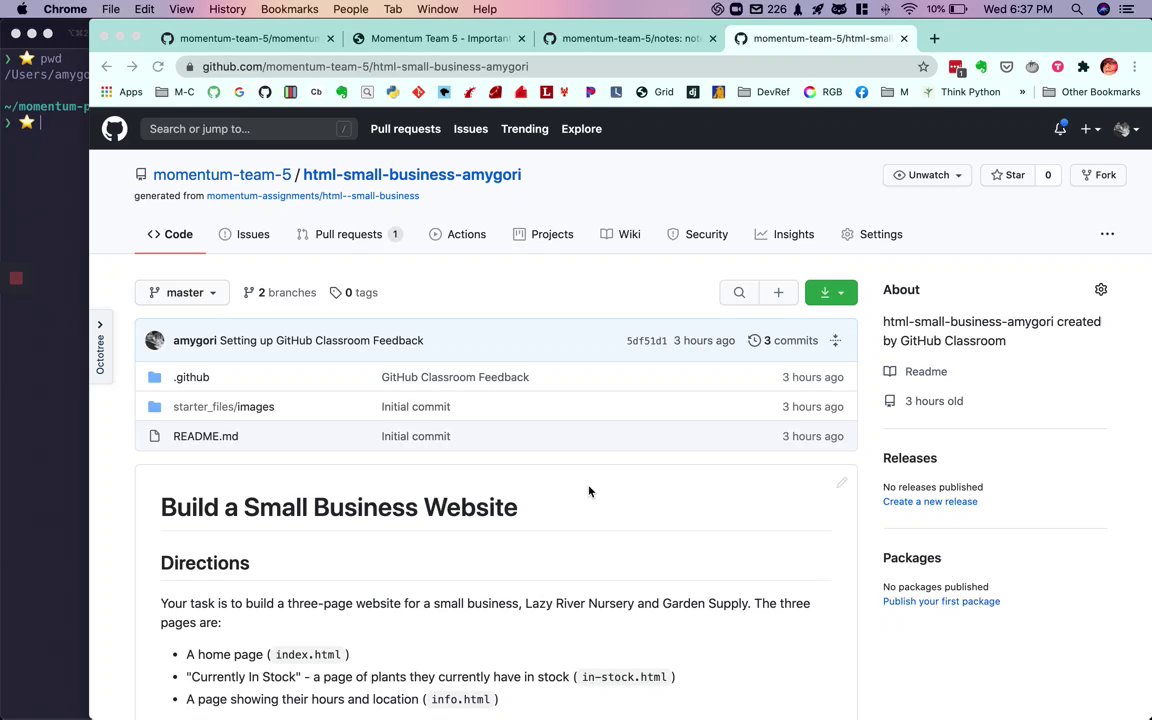The image size is (1152, 720).
Task: Expand the green download code dropdown
Action: click(831, 293)
